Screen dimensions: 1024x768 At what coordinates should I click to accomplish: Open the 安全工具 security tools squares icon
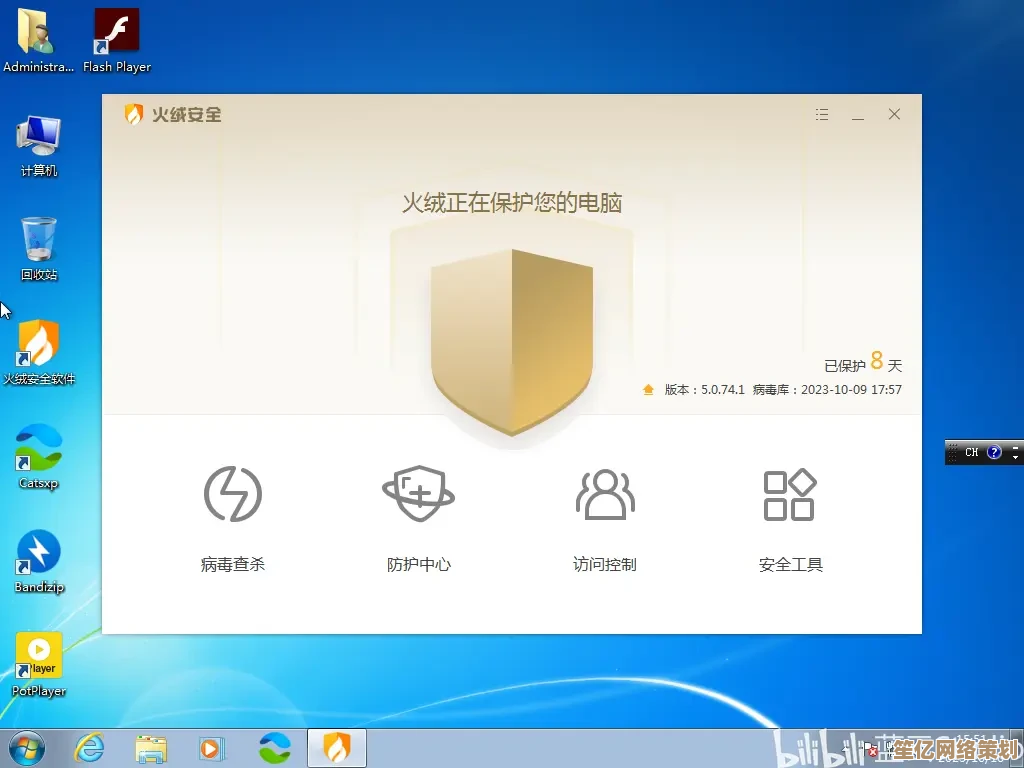pyautogui.click(x=790, y=494)
